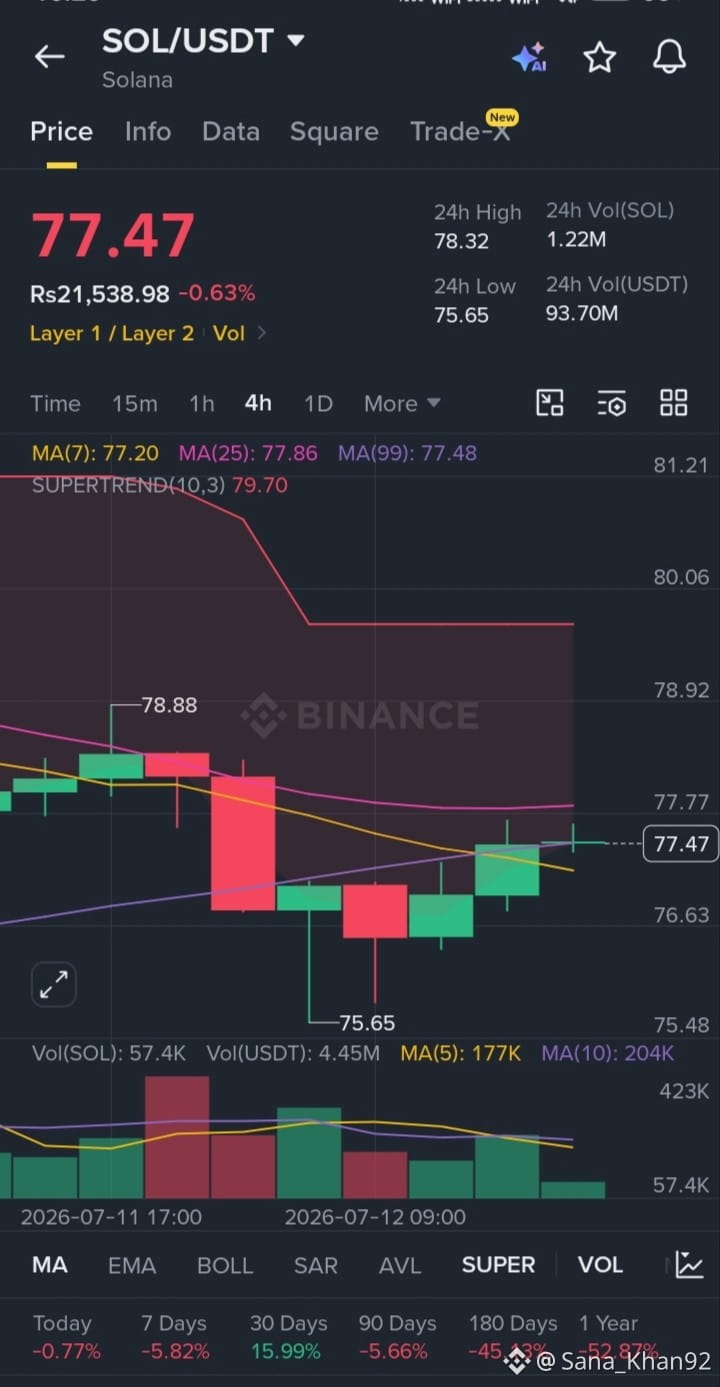The height and width of the screenshot is (1387, 720).
Task: Open the indicator chart icon beside VOL
Action: coord(689,1264)
